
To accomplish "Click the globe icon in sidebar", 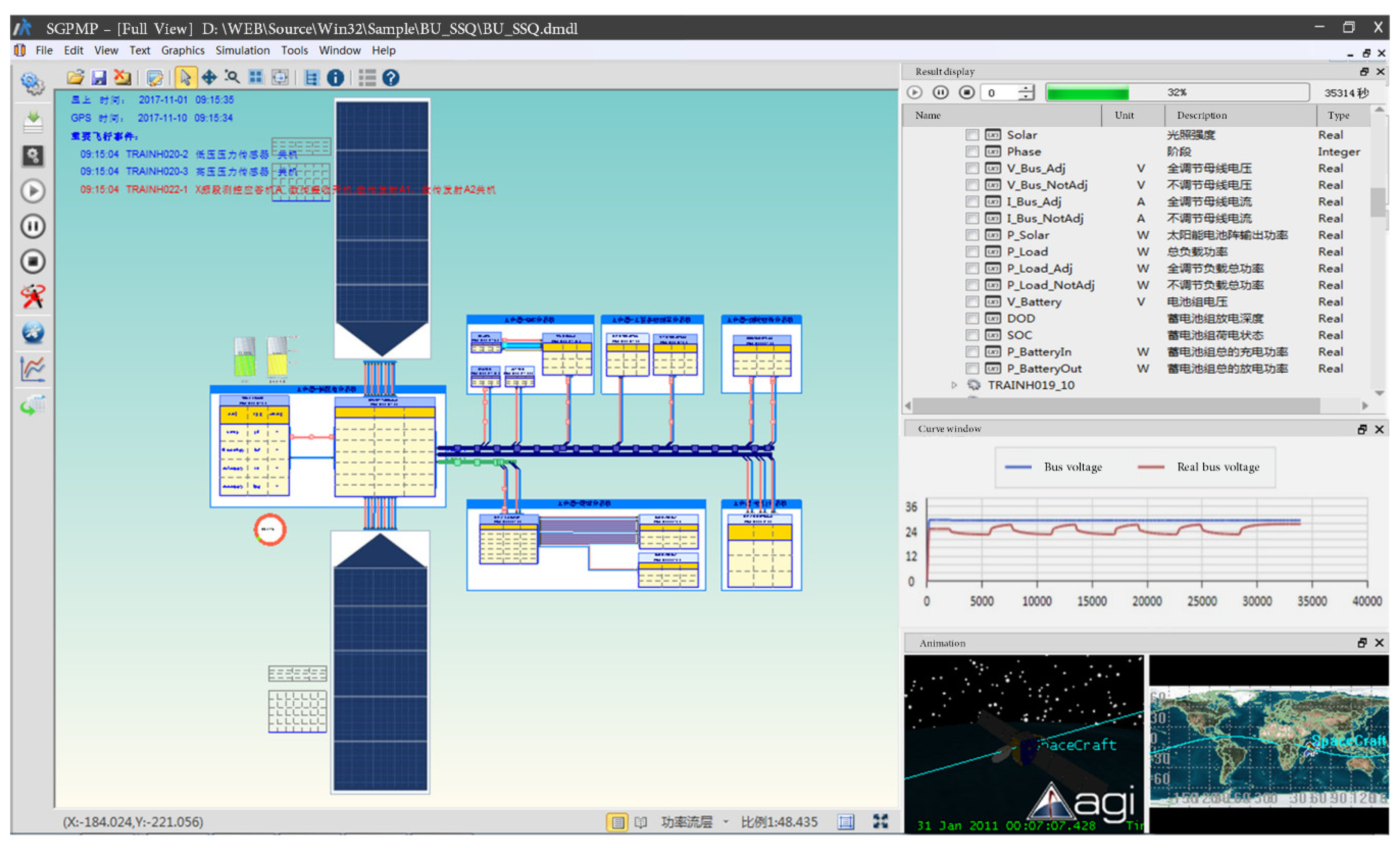I will [33, 332].
